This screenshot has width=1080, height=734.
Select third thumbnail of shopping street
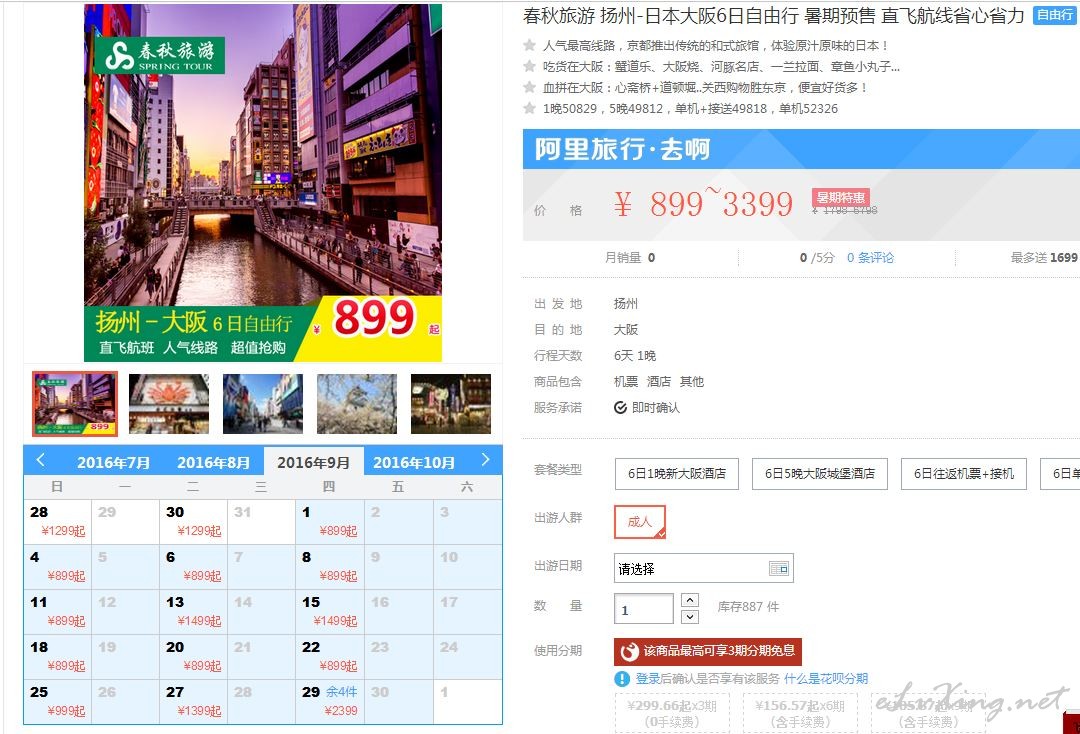(x=263, y=403)
